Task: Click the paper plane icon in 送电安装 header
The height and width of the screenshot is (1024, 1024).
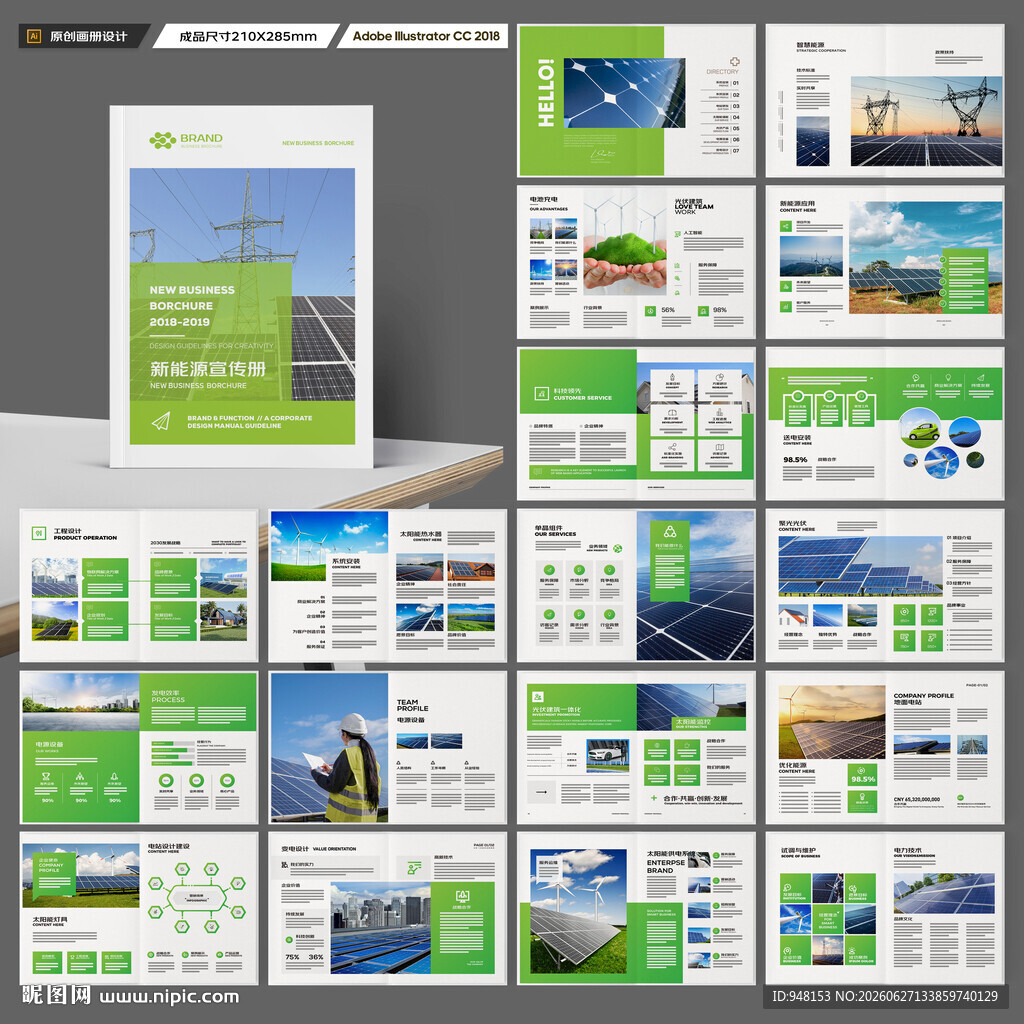Action: [980, 377]
